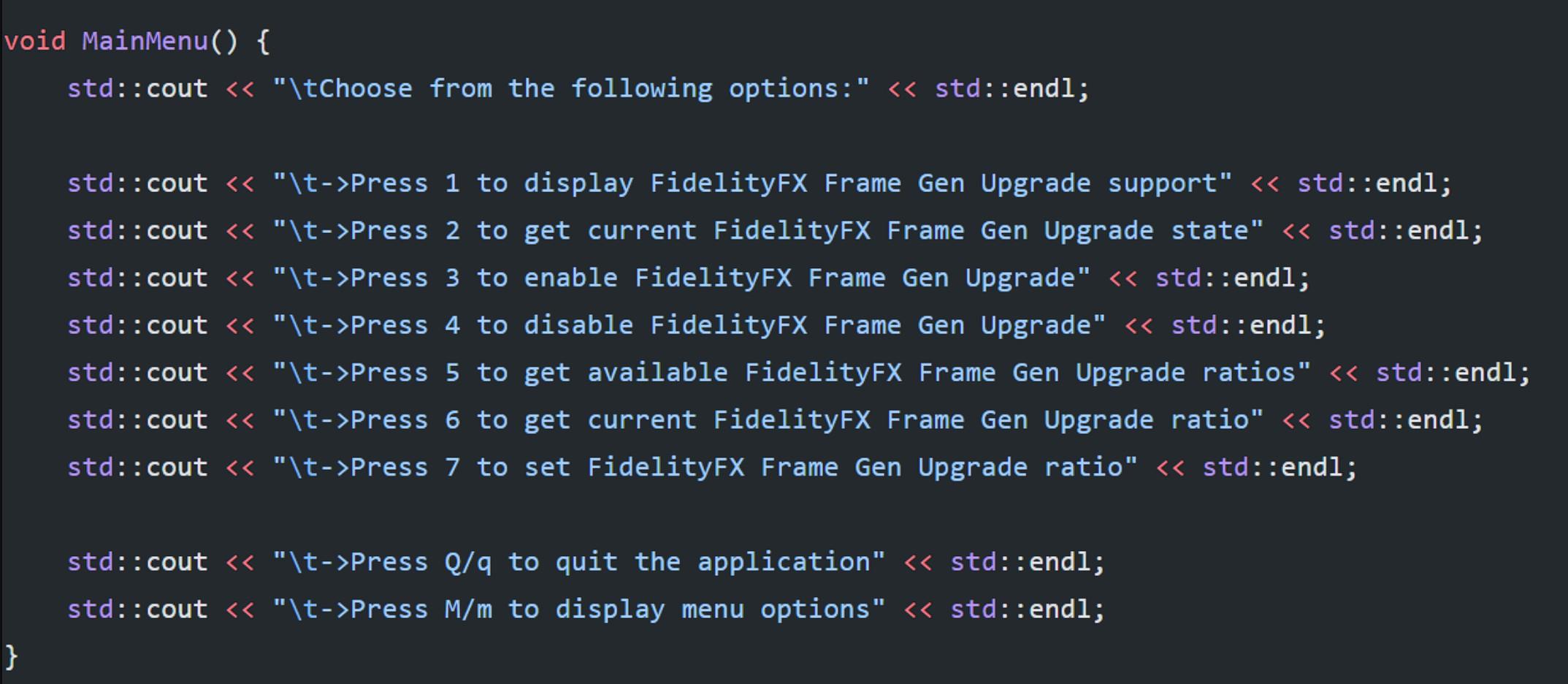Click std::endl on the quit application line
Image resolution: width=1568 pixels, height=684 pixels.
click(x=1026, y=562)
